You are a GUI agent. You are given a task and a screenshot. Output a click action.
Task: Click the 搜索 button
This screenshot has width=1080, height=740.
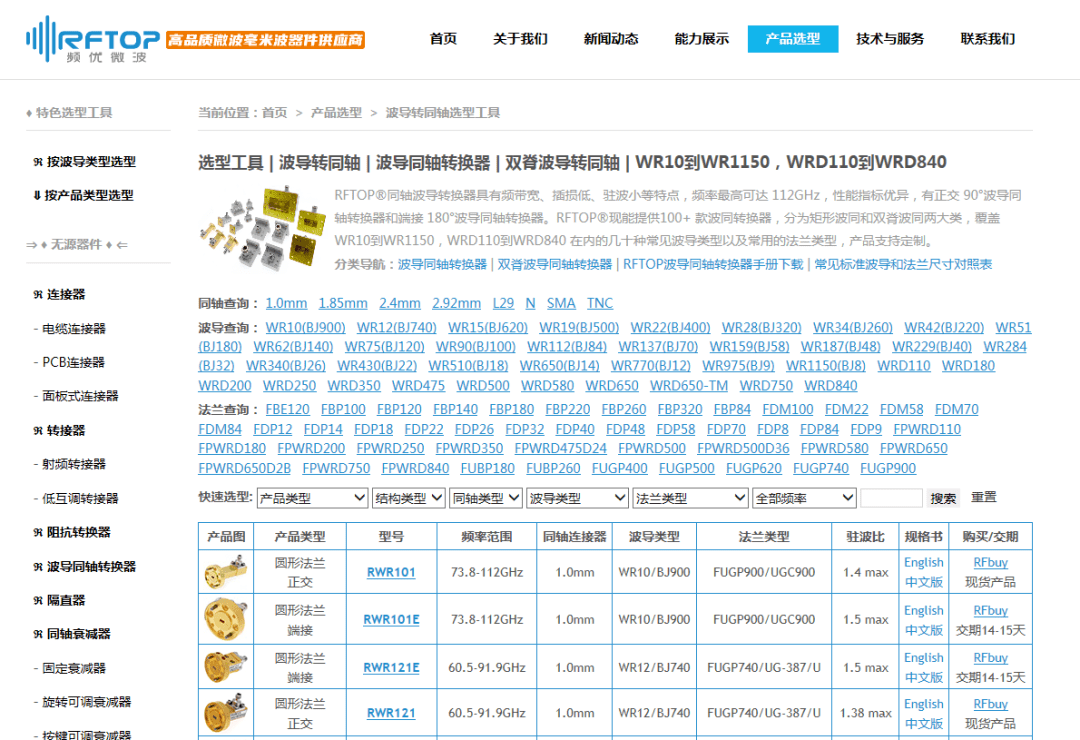click(943, 498)
